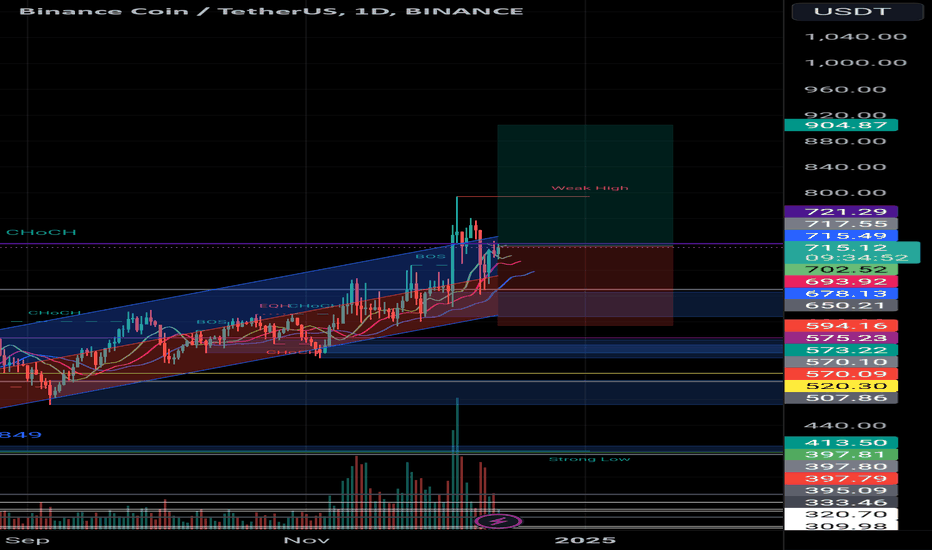This screenshot has width=932, height=550.
Task: Click the 1,000.00 price axis value
Action: 855,63
